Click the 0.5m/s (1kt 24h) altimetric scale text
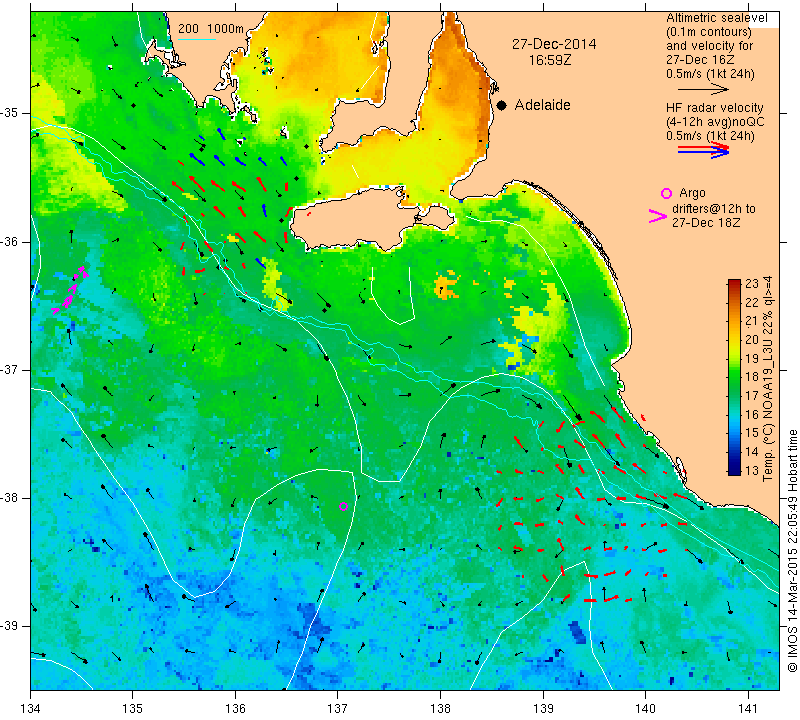This screenshot has width=800, height=720. tap(710, 74)
